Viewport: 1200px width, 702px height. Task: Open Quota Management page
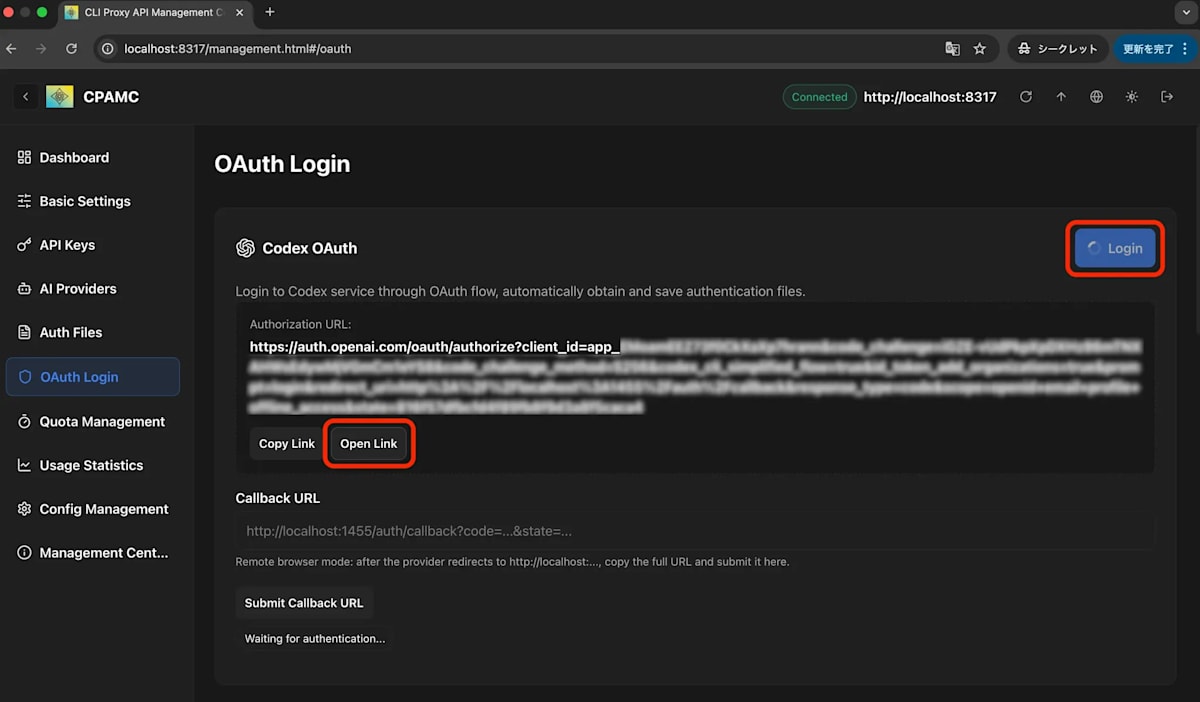[92, 421]
